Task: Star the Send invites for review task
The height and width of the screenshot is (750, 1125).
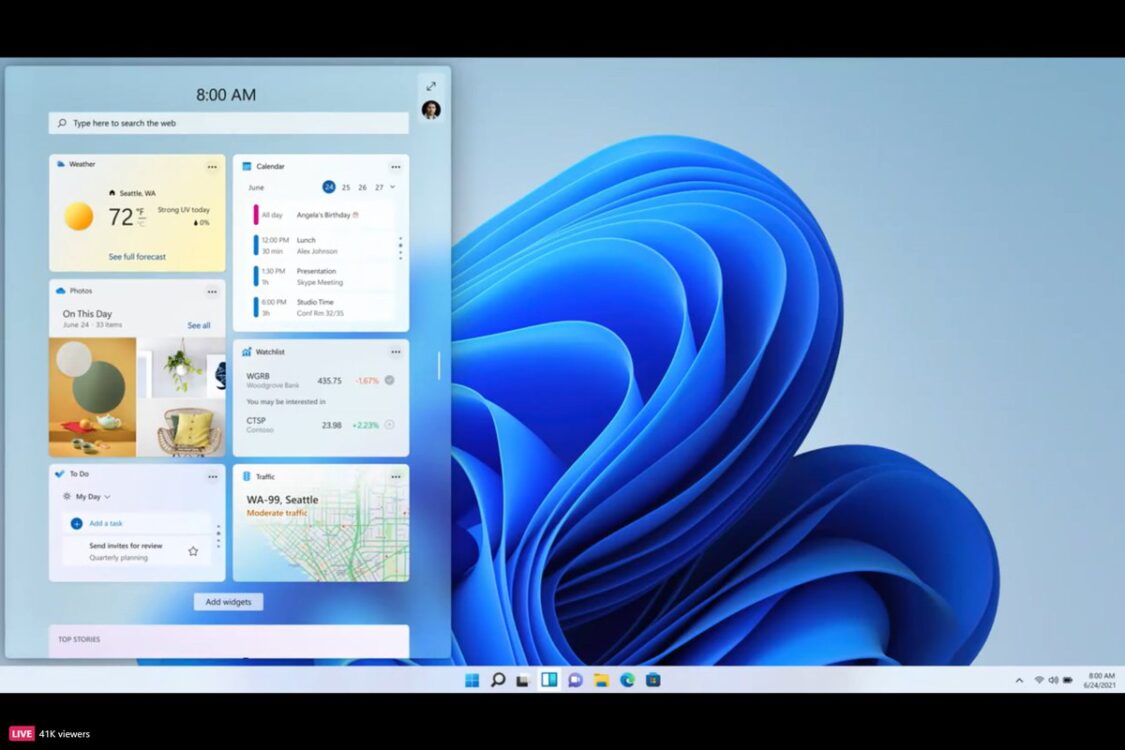Action: tap(193, 551)
